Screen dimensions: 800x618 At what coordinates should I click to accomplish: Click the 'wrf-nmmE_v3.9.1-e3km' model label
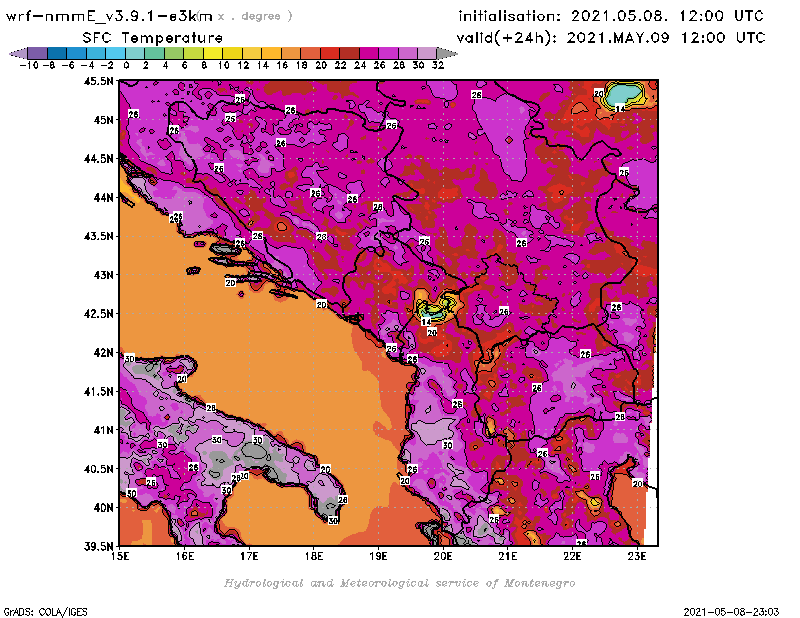click(109, 16)
